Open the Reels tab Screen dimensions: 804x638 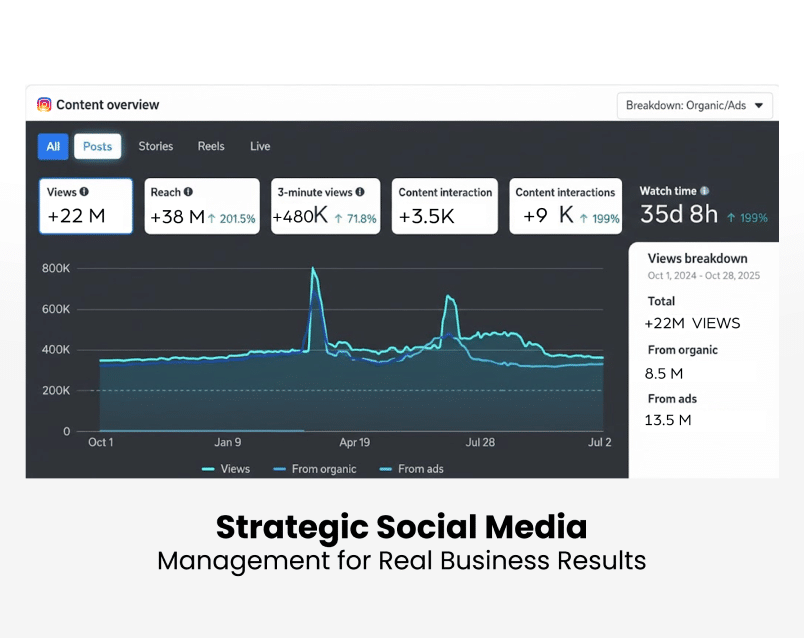pyautogui.click(x=211, y=146)
